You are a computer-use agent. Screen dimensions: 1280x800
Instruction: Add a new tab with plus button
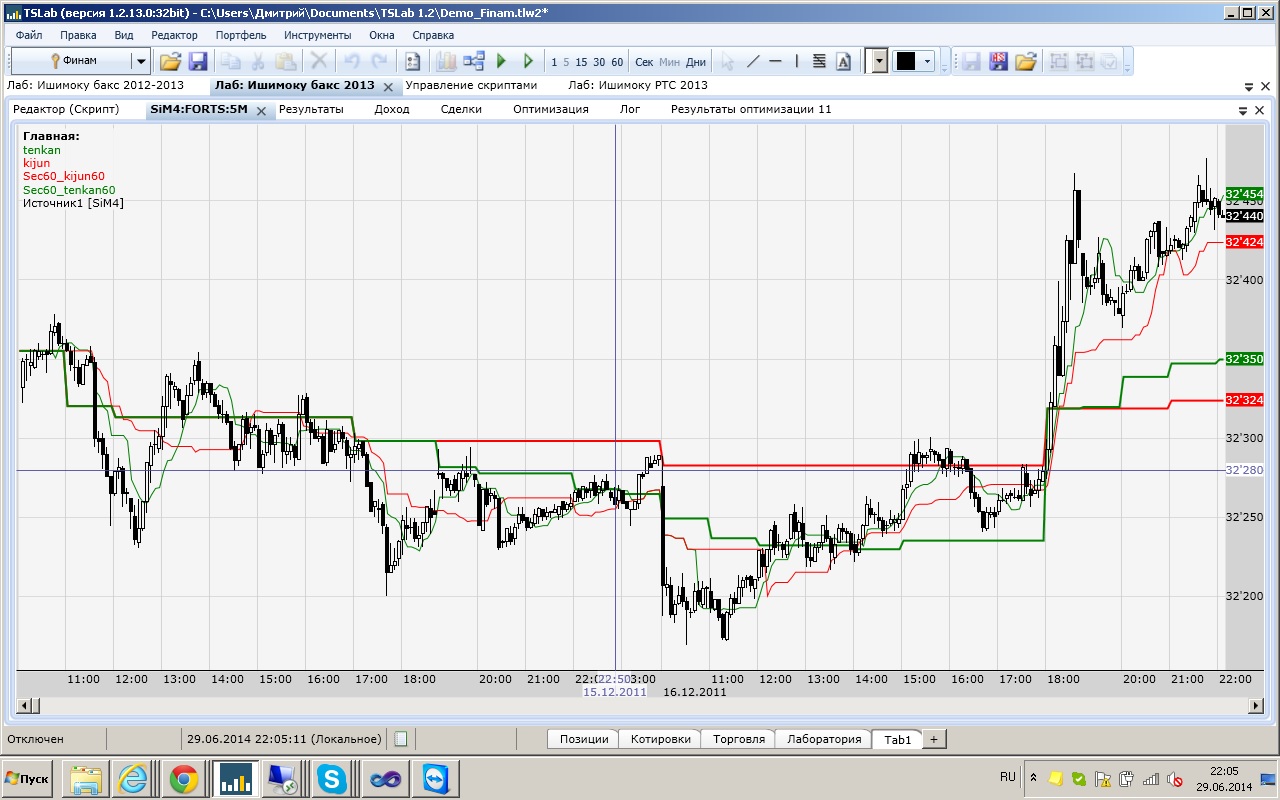point(933,739)
